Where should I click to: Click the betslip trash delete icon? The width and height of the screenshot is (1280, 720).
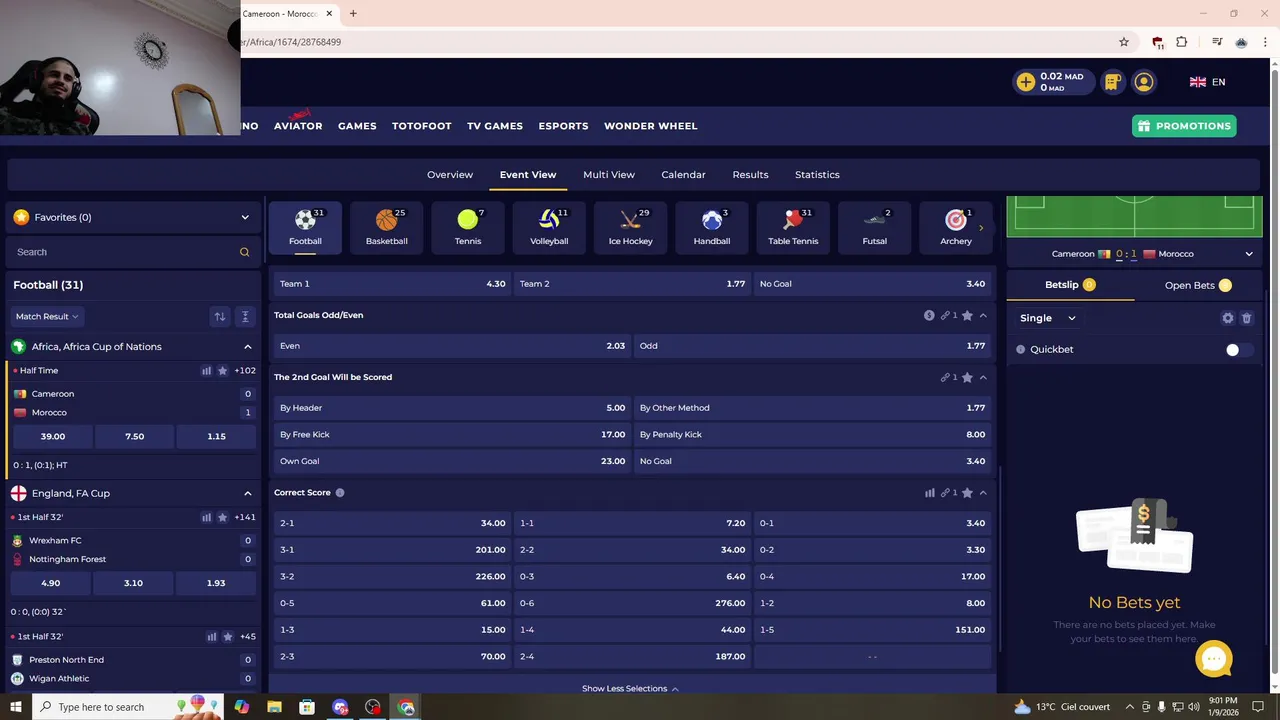click(1246, 318)
